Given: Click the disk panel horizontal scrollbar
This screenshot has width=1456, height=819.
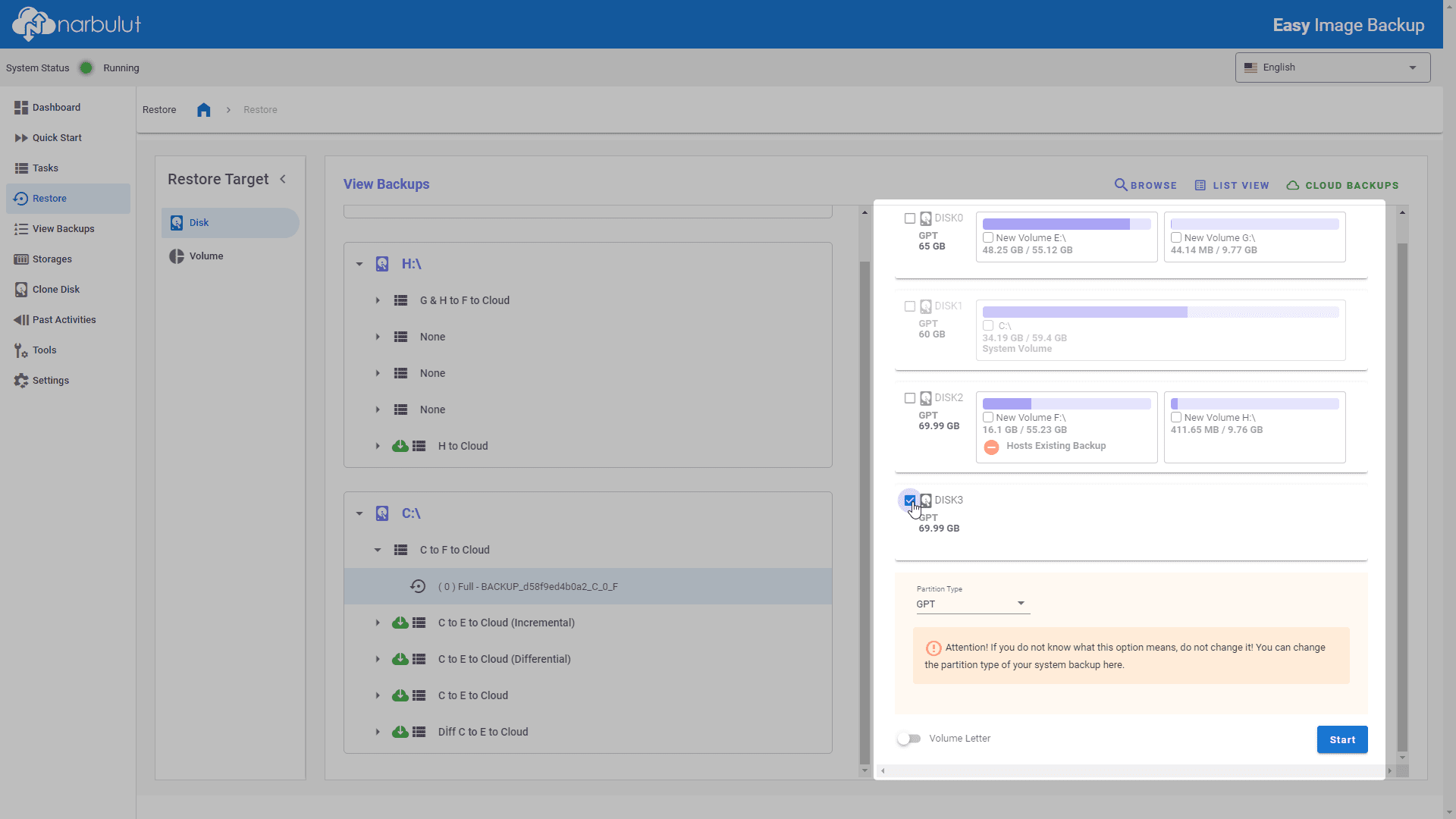Looking at the screenshot, I should [x=1135, y=770].
